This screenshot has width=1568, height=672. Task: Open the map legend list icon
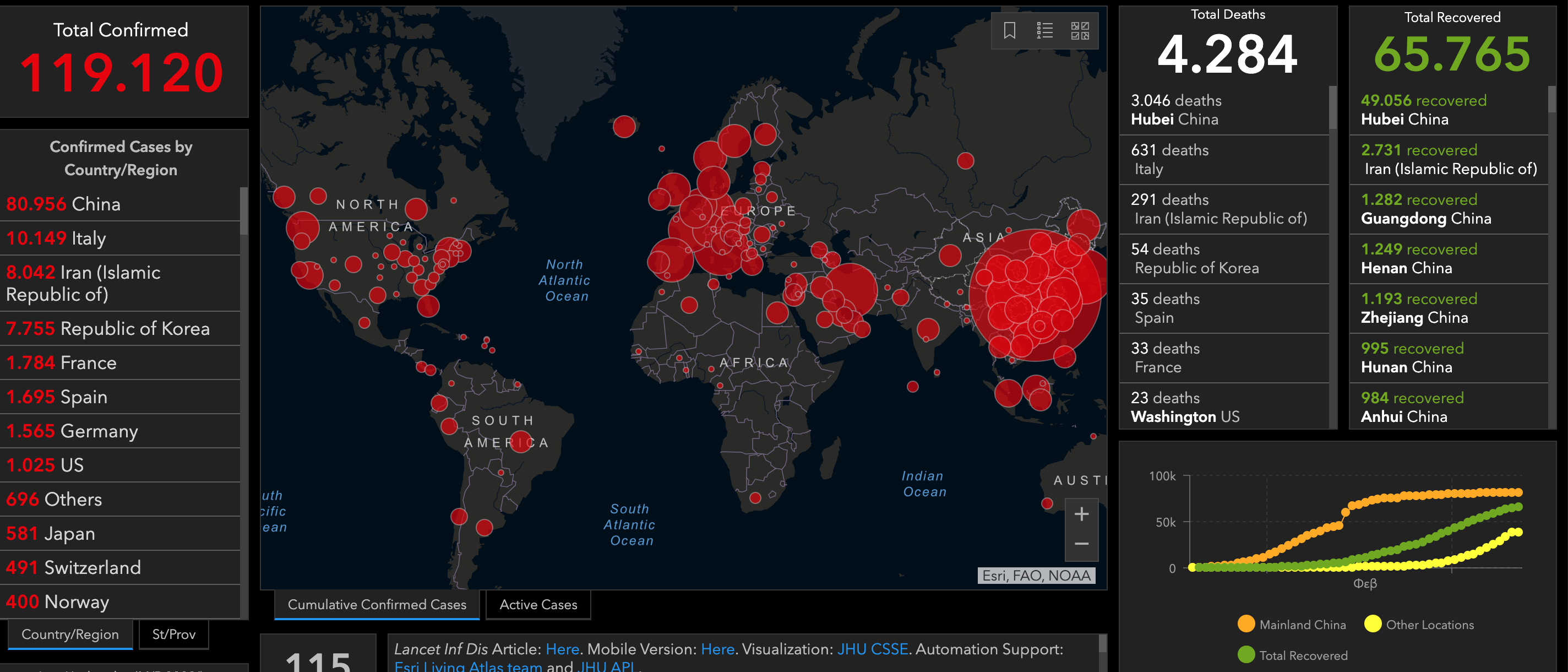(x=1044, y=30)
